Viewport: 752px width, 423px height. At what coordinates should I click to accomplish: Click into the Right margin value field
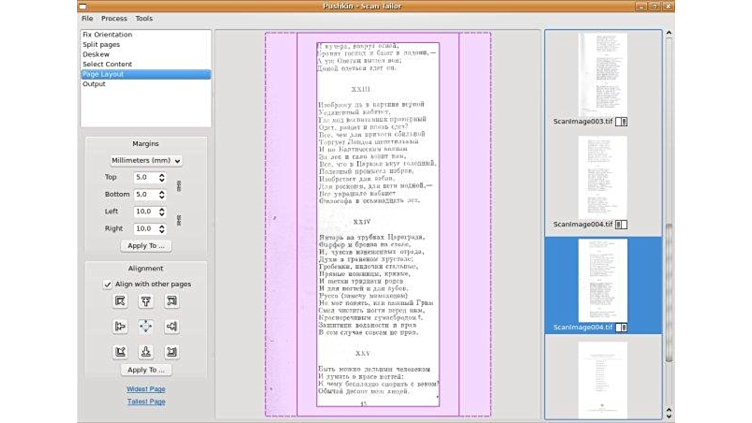pyautogui.click(x=146, y=229)
